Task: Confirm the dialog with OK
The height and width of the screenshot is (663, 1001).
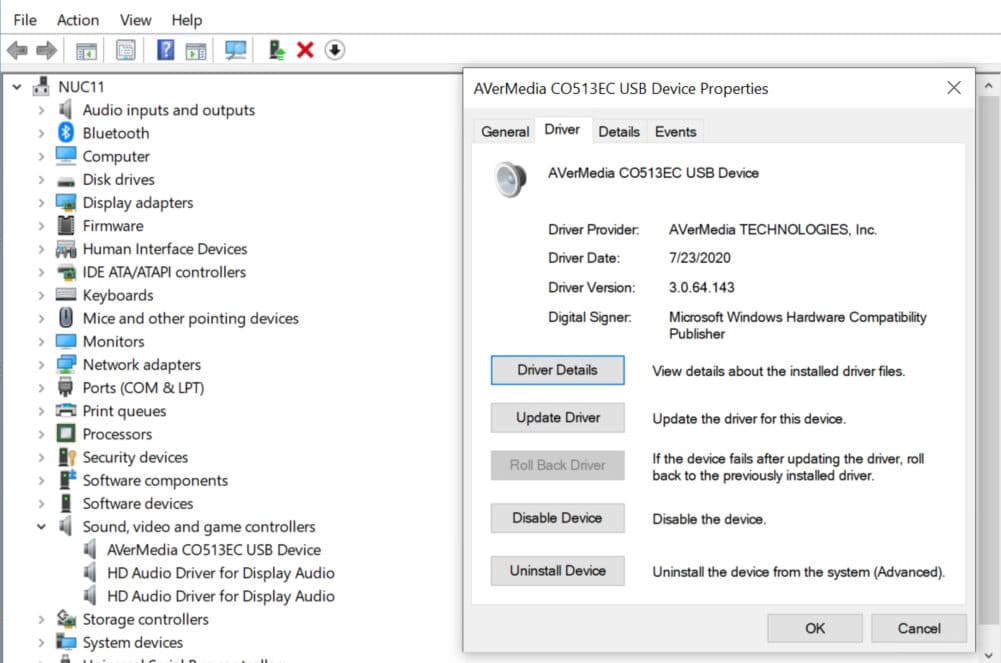Action: 815,628
